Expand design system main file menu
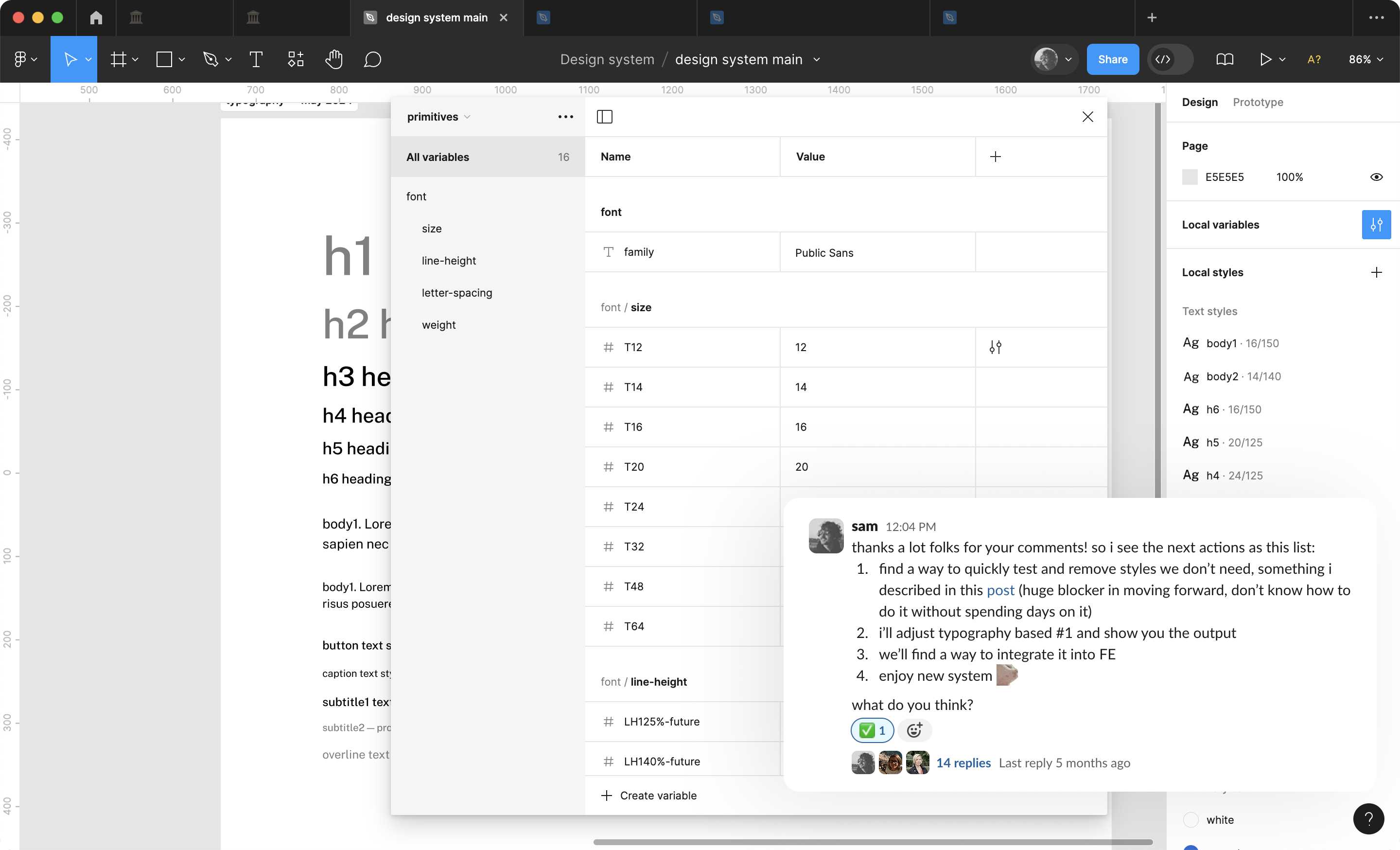The height and width of the screenshot is (850, 1400). coord(817,59)
